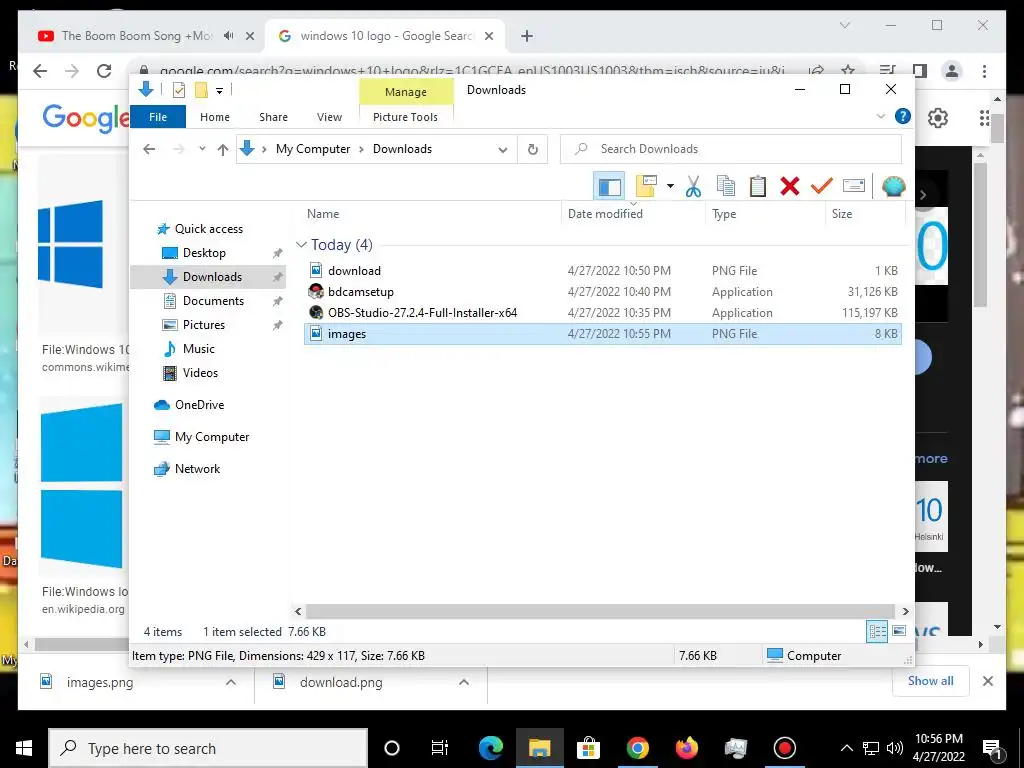Click the horizontal scrollbar in file list
The width and height of the screenshot is (1024, 768).
coord(600,611)
